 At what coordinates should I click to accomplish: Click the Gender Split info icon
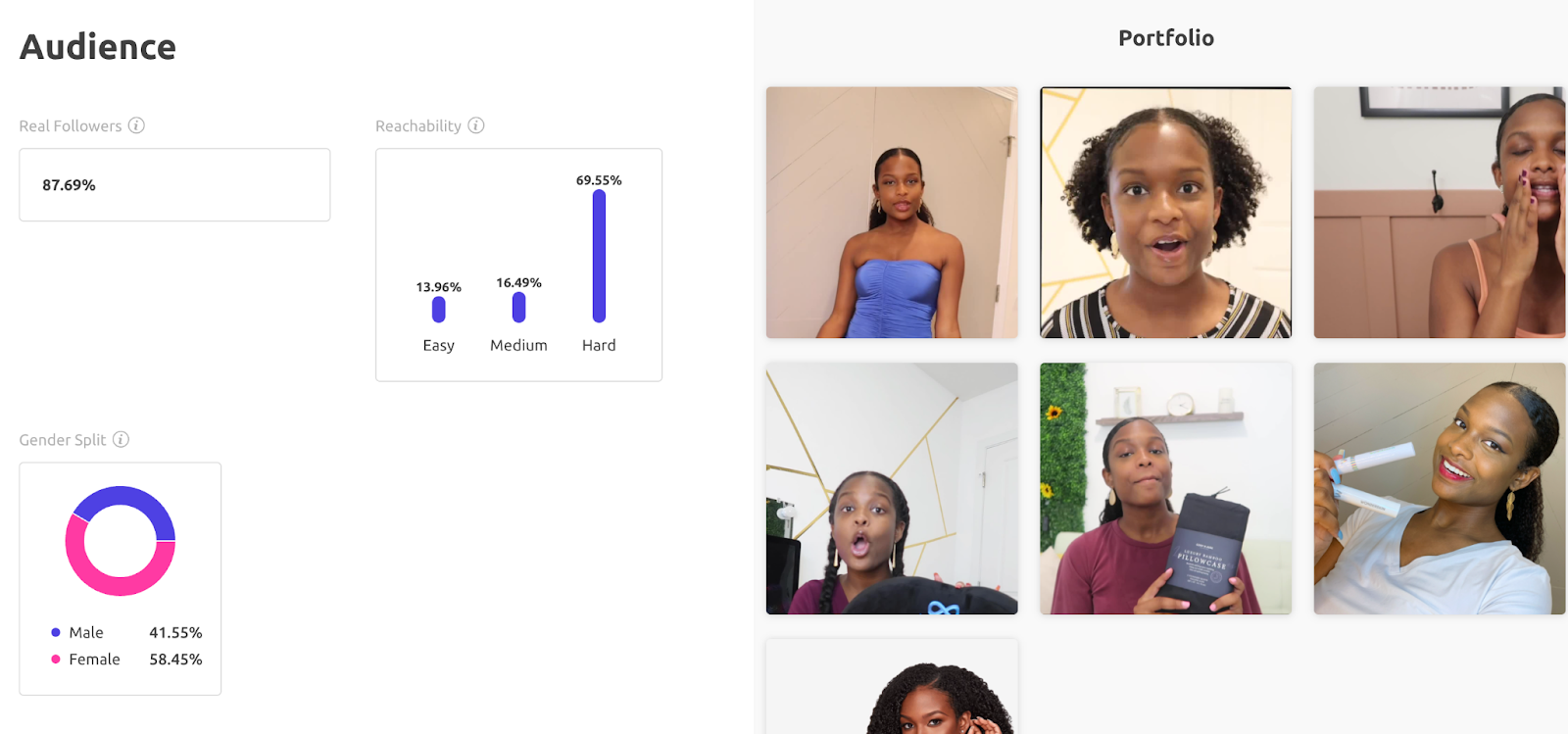[121, 439]
